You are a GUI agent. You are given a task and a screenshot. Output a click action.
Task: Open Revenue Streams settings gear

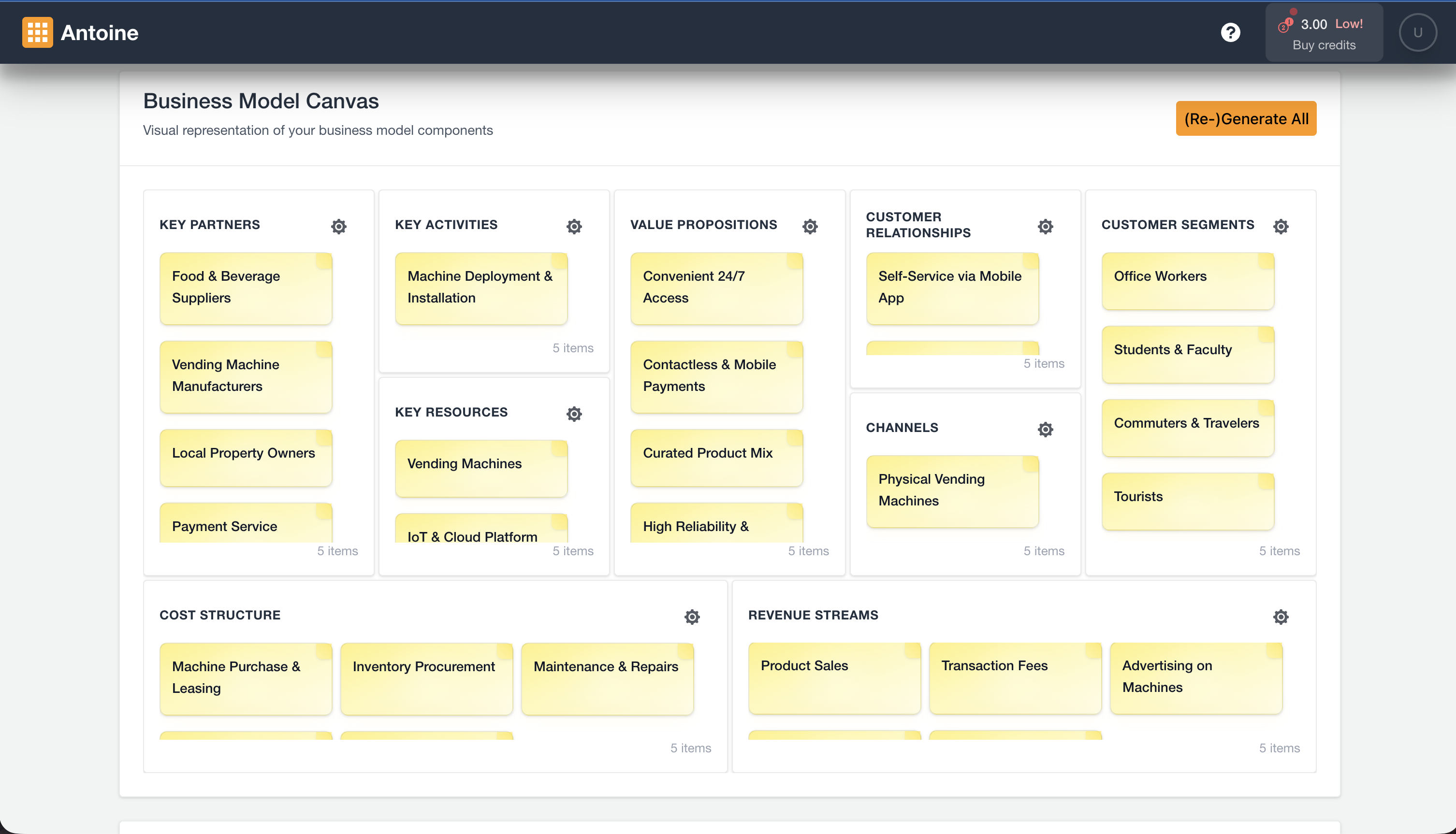click(1281, 617)
